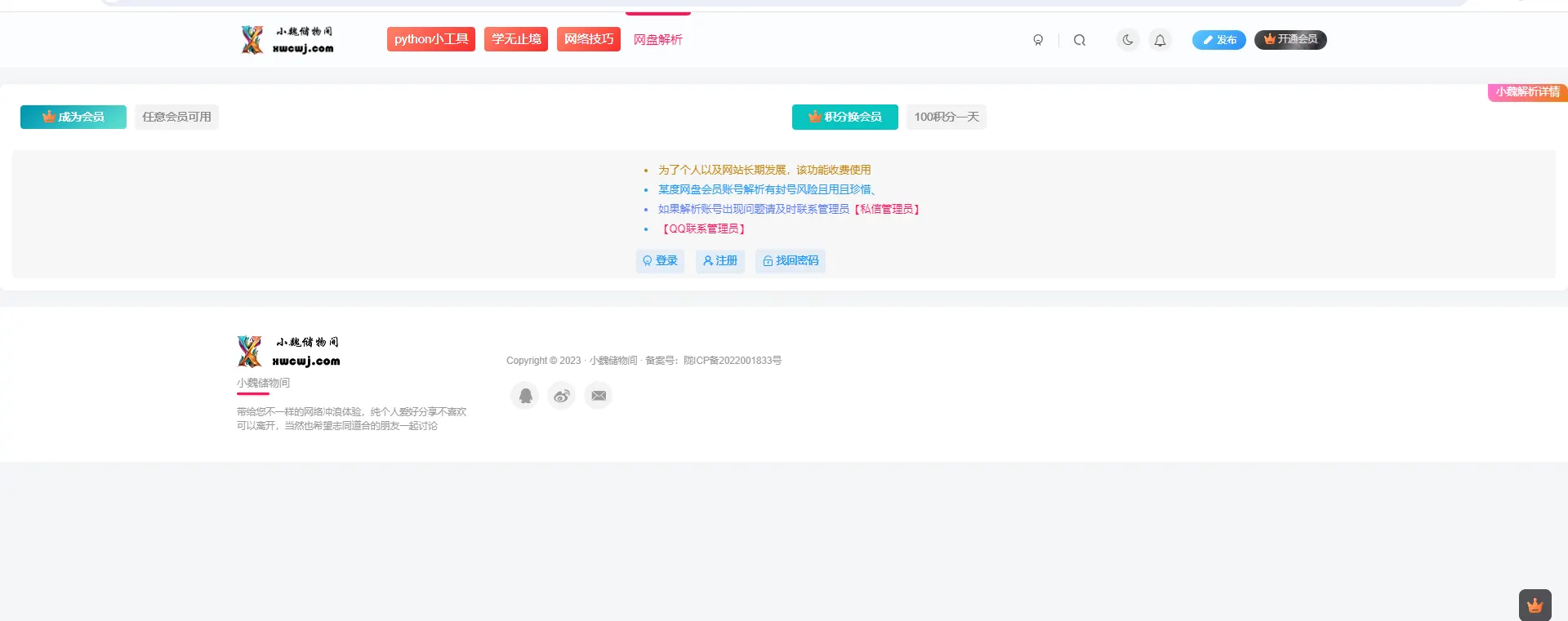
Task: Click the 发布 publish button
Action: click(x=1219, y=40)
